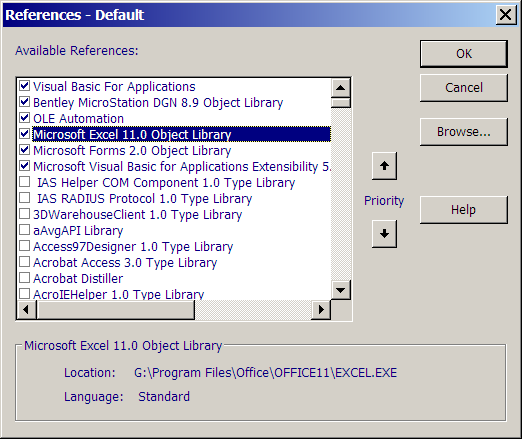Uncheck Microsoft Forms 2.0 Object Library
Image resolution: width=522 pixels, height=439 pixels.
coord(24,150)
